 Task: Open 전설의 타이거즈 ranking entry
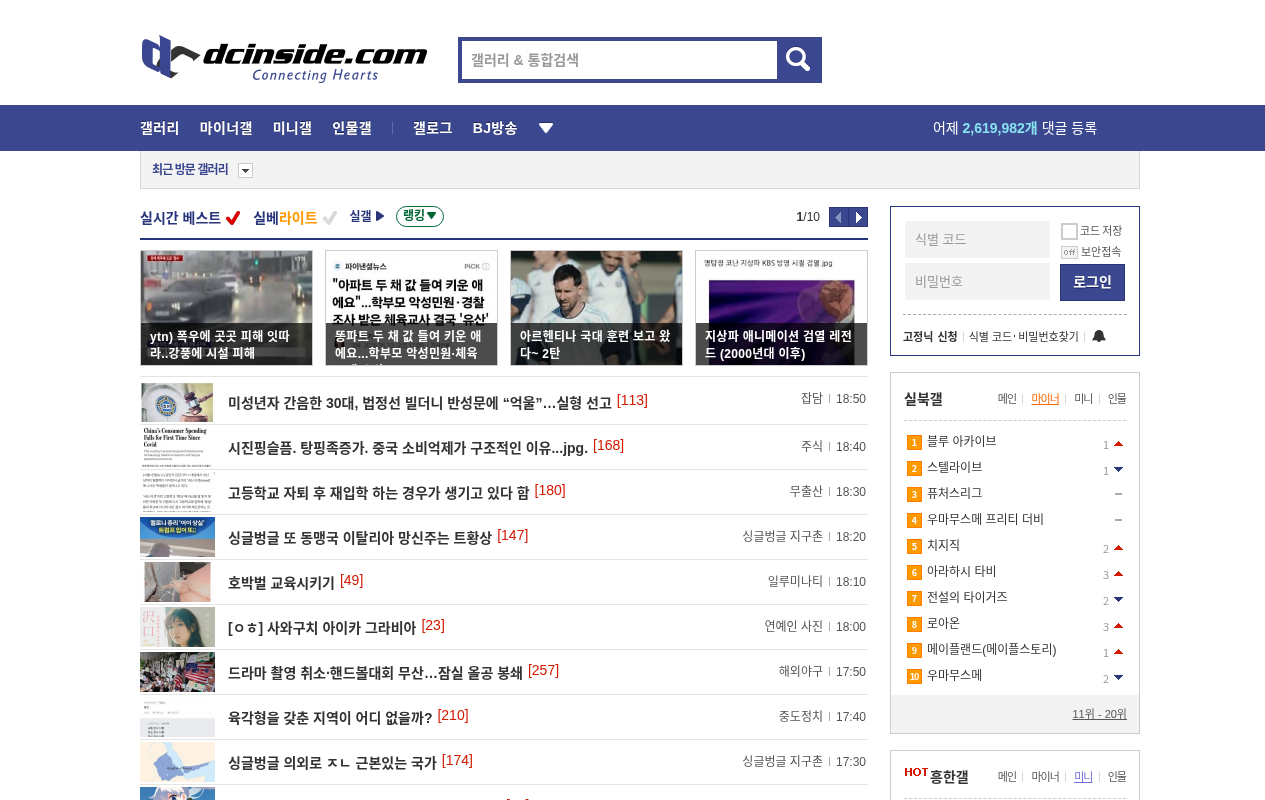(x=967, y=597)
